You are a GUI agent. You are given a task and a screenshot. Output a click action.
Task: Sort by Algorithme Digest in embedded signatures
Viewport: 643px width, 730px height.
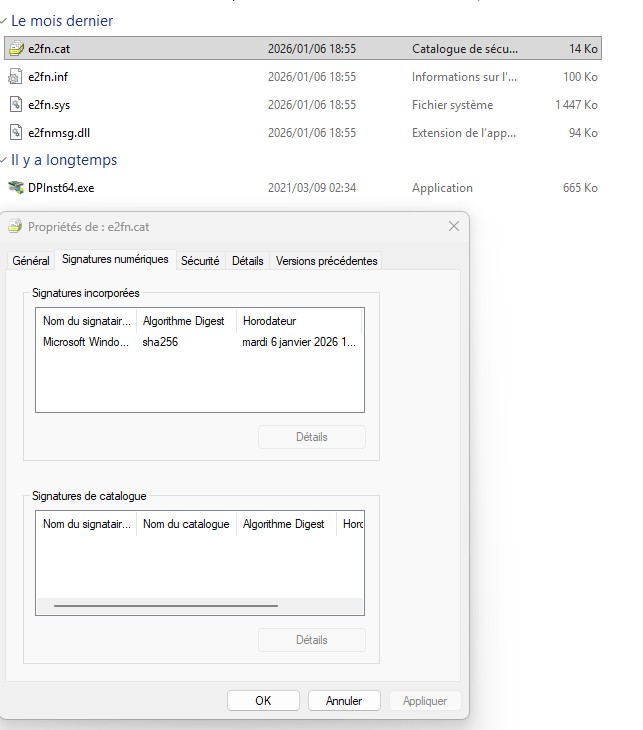[185, 321]
